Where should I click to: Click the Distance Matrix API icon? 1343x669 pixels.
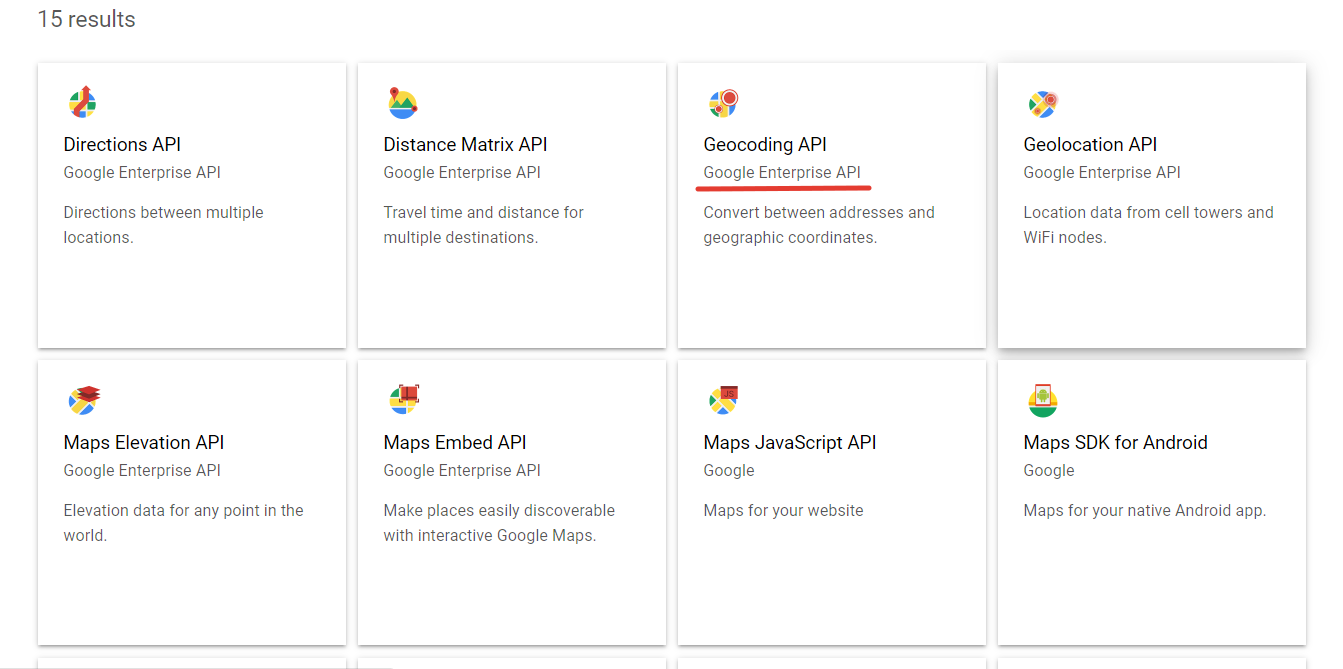point(402,102)
